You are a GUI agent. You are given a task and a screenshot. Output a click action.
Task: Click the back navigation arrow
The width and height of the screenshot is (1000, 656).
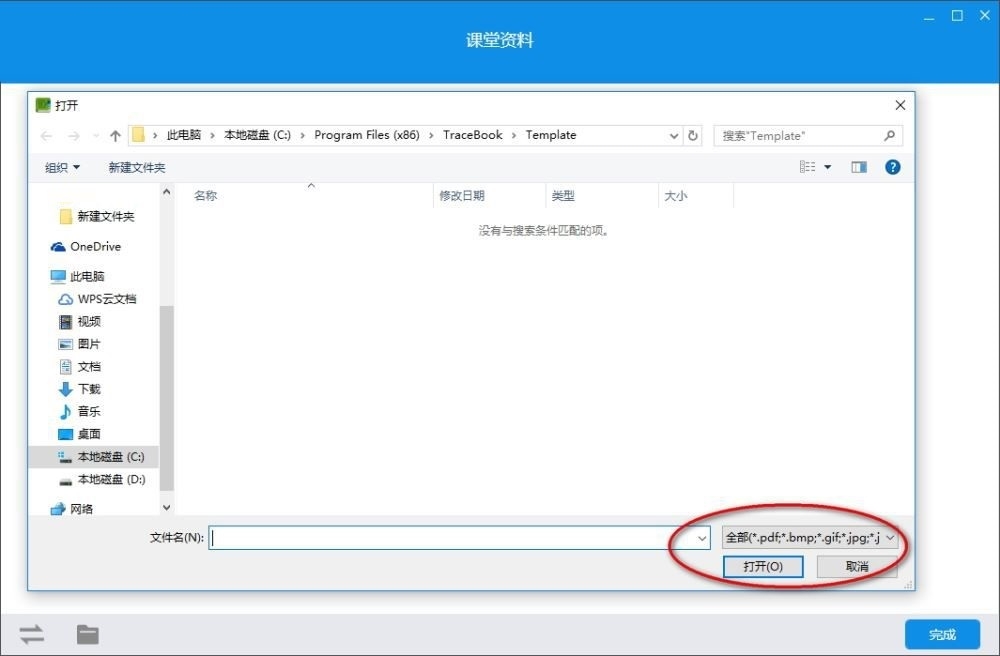click(46, 135)
